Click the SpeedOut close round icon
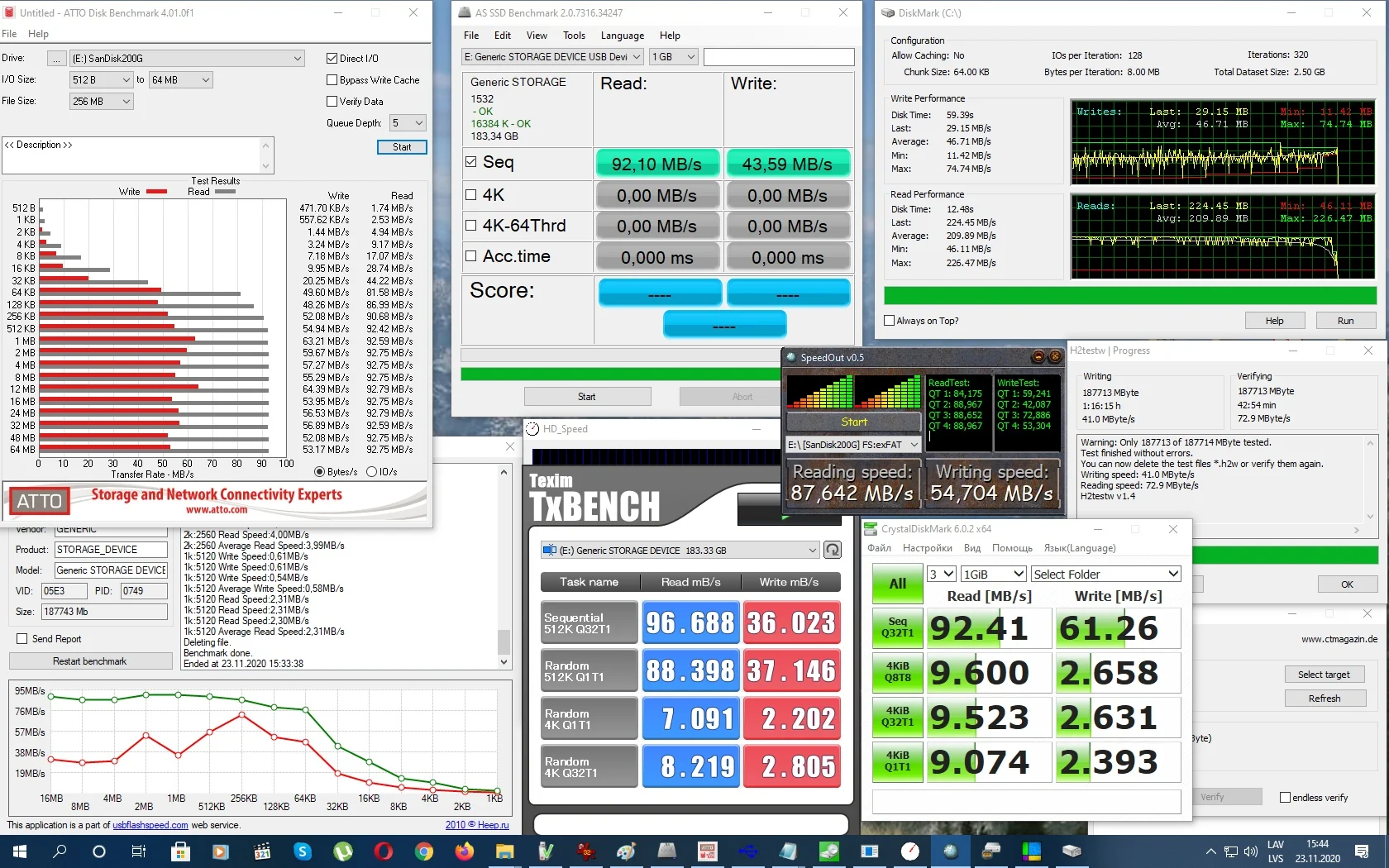The image size is (1389, 868). (1055, 357)
